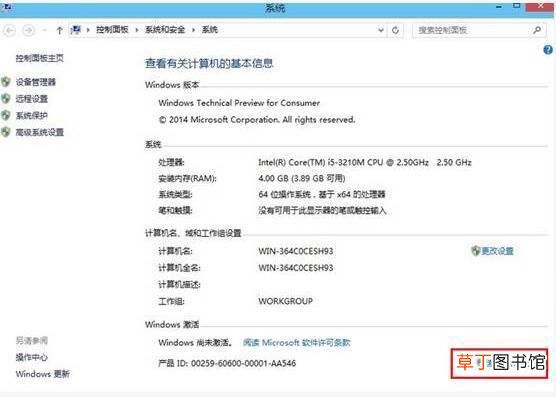Screen dimensions: 556x397
Task: Open 远程设置 link
Action: click(x=32, y=99)
